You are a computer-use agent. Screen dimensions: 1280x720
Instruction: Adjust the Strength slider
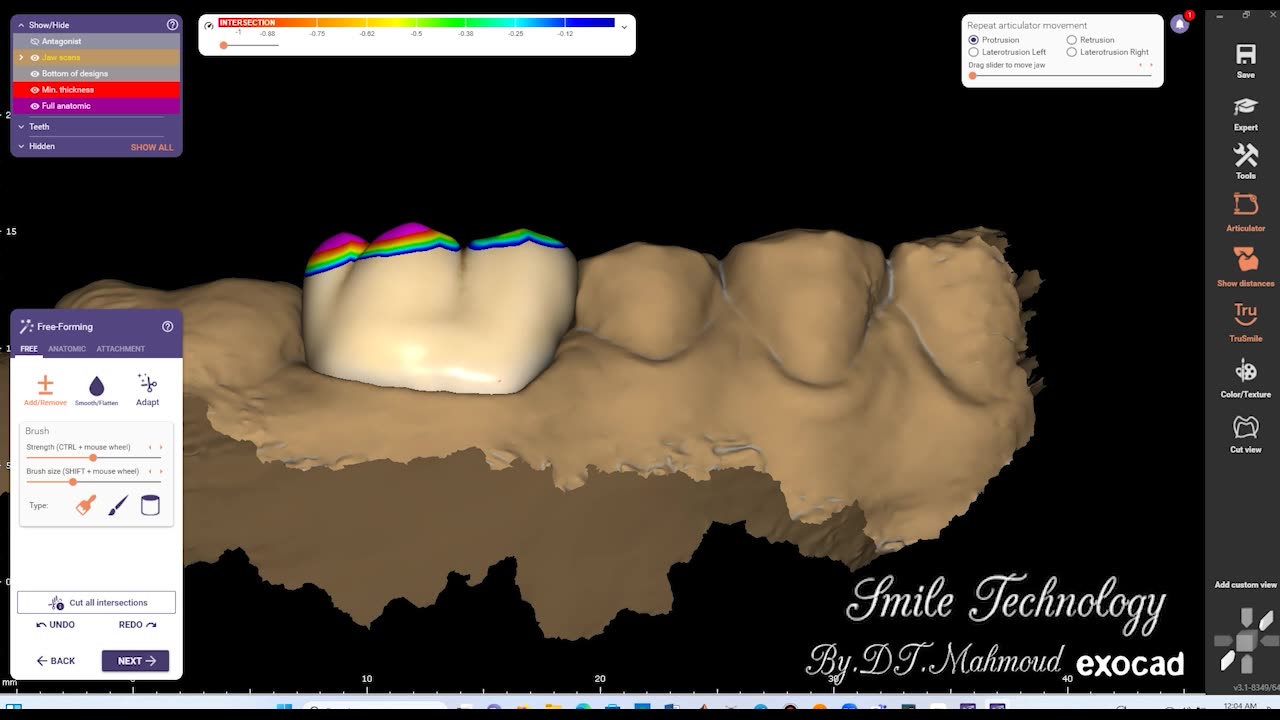click(93, 458)
